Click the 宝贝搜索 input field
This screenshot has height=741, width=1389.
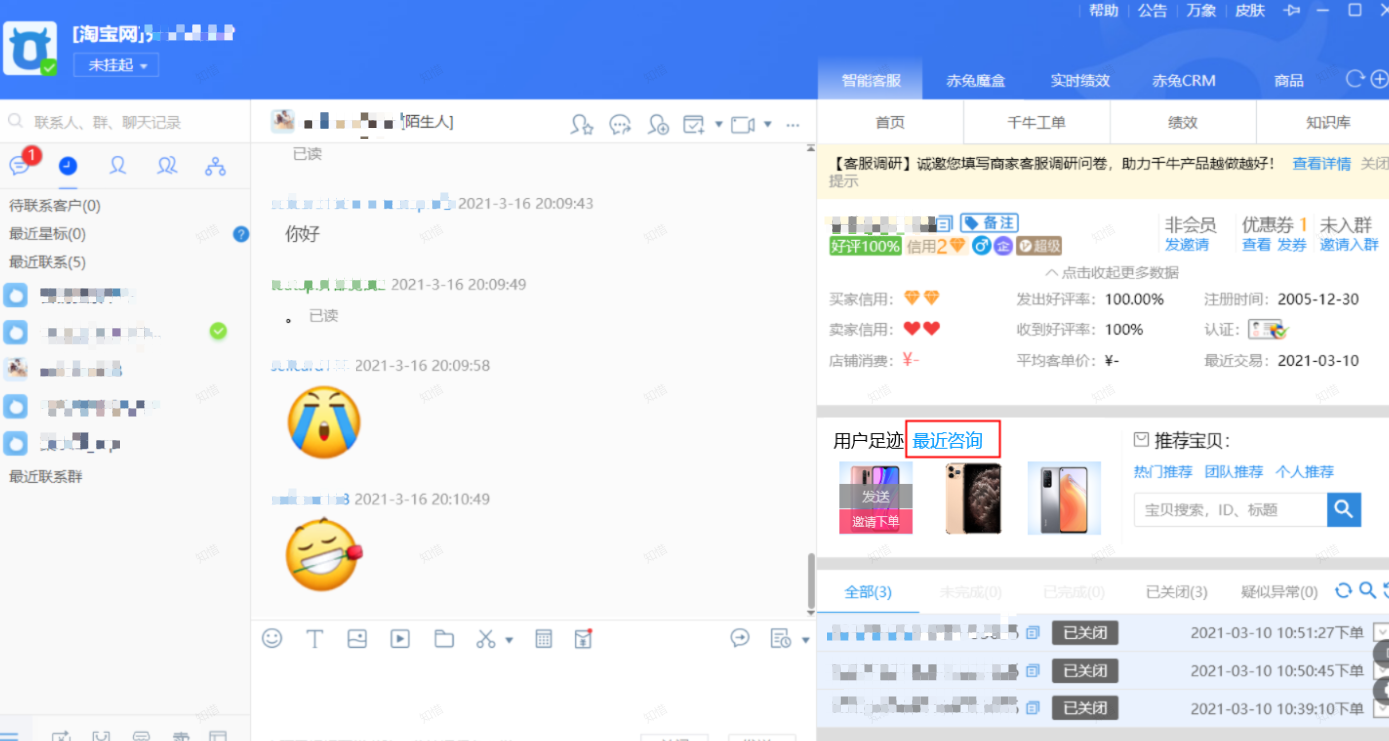[x=1230, y=510]
